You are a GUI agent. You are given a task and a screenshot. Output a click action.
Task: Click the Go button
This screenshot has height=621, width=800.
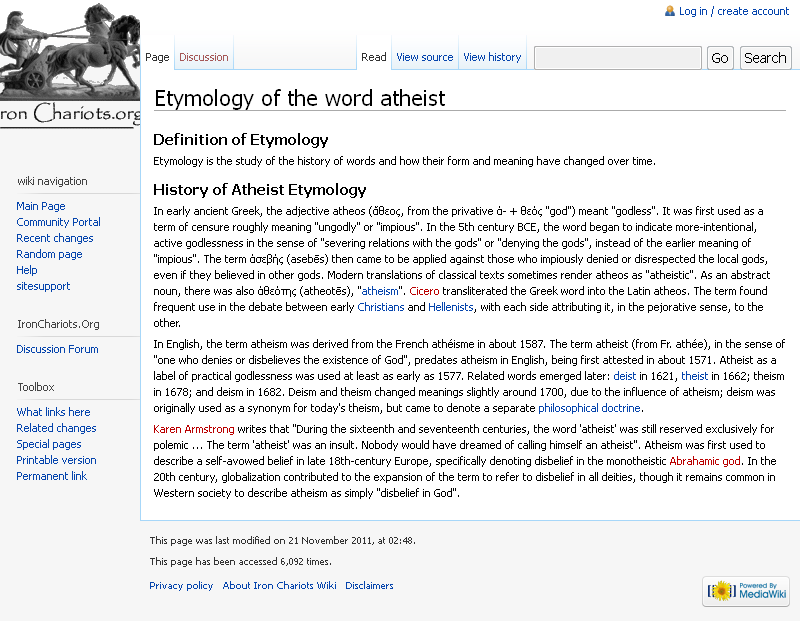pyautogui.click(x=720, y=58)
